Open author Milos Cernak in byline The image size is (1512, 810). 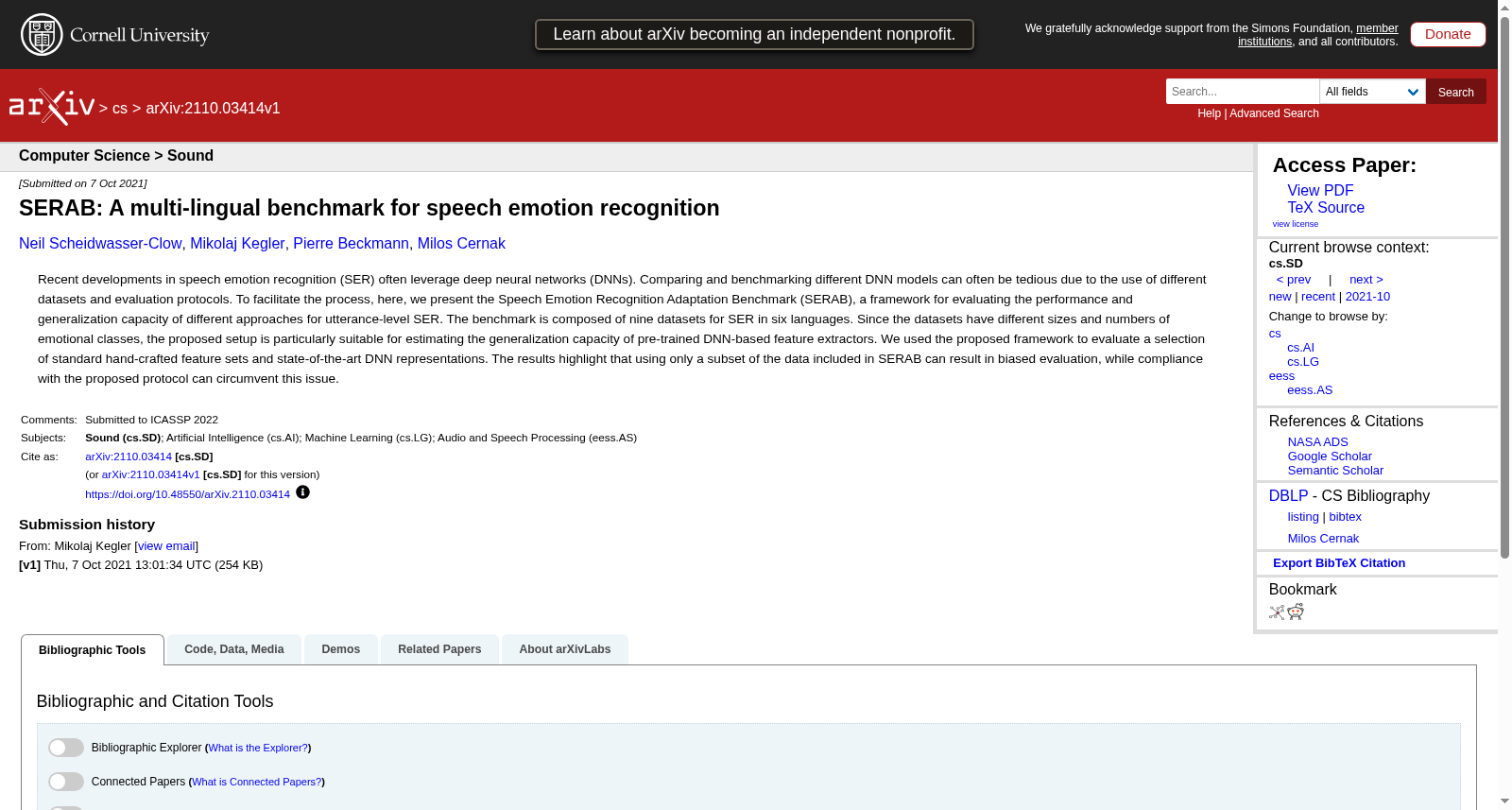click(461, 244)
